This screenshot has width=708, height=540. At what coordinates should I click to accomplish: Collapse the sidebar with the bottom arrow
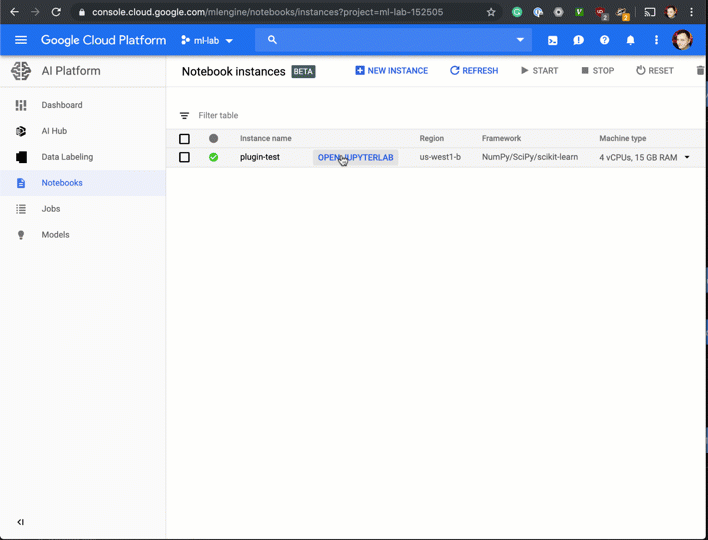click(20, 522)
